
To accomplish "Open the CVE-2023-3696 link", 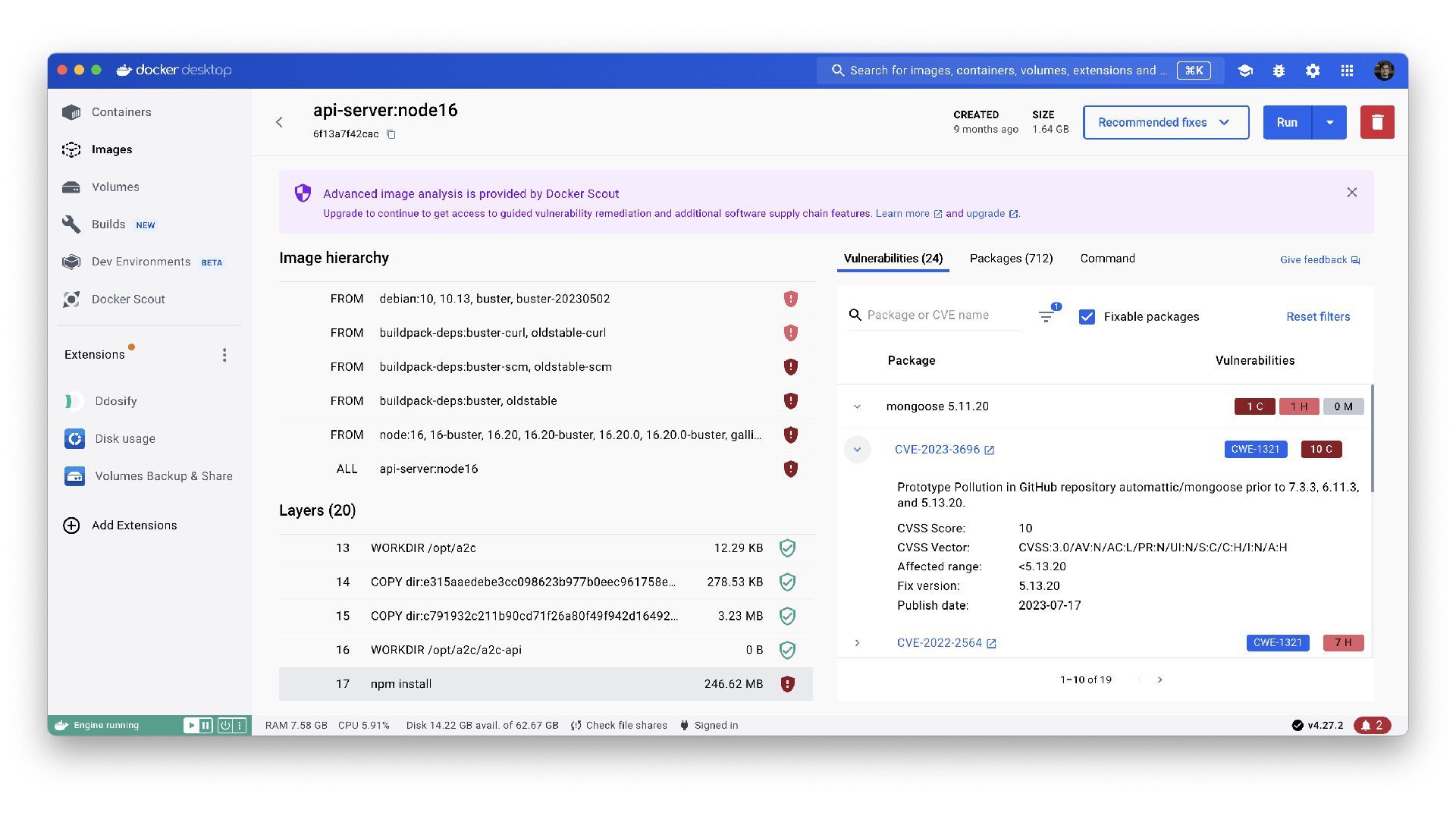I will click(x=937, y=450).
